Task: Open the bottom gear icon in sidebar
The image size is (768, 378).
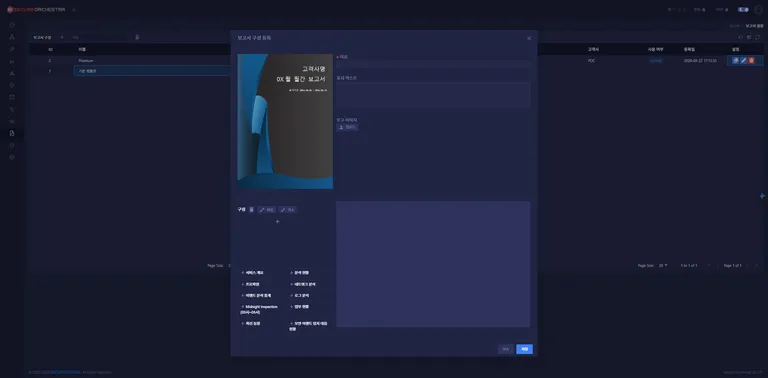Action: (12, 157)
